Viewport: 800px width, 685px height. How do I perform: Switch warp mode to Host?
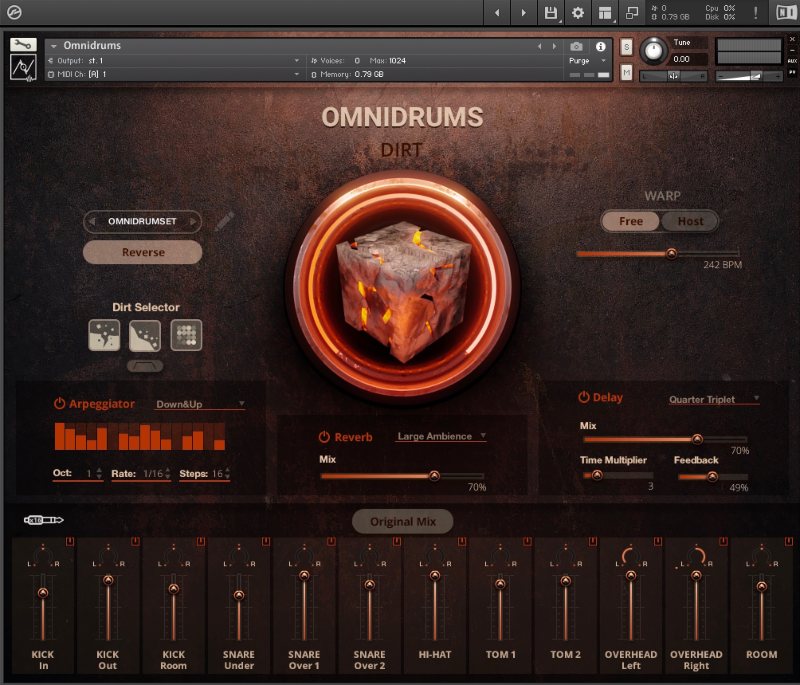[690, 221]
